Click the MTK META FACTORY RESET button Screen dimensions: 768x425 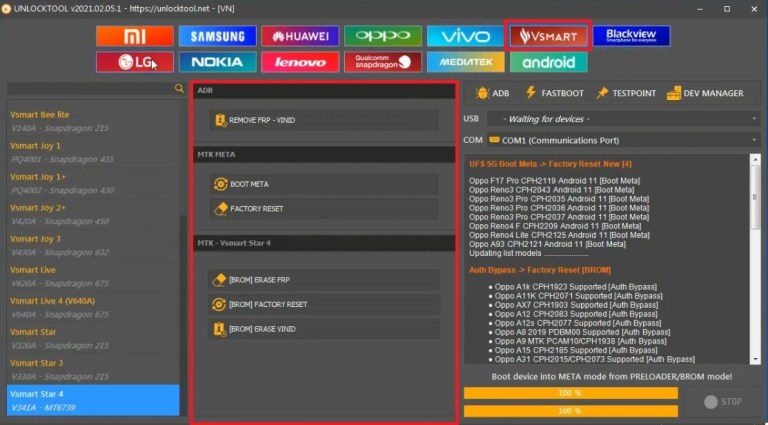(x=324, y=209)
